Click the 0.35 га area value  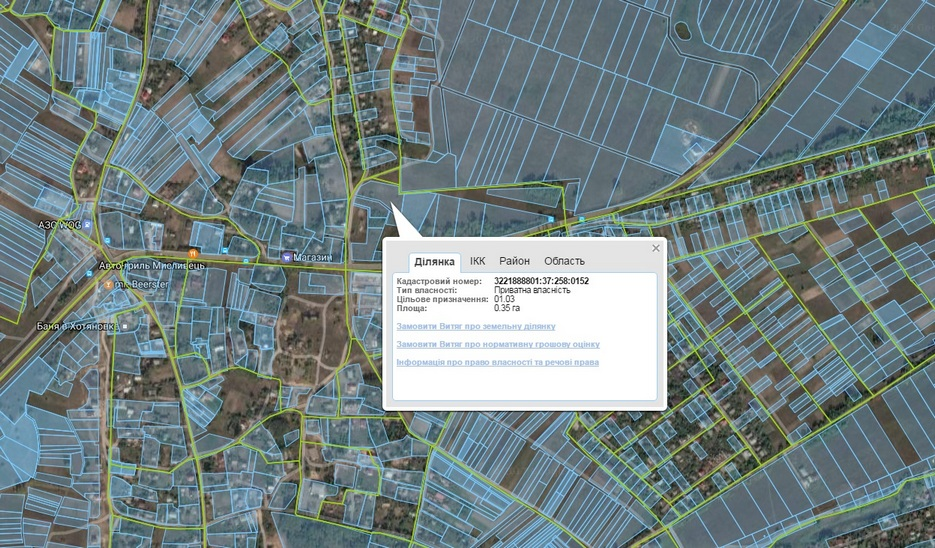pos(507,308)
